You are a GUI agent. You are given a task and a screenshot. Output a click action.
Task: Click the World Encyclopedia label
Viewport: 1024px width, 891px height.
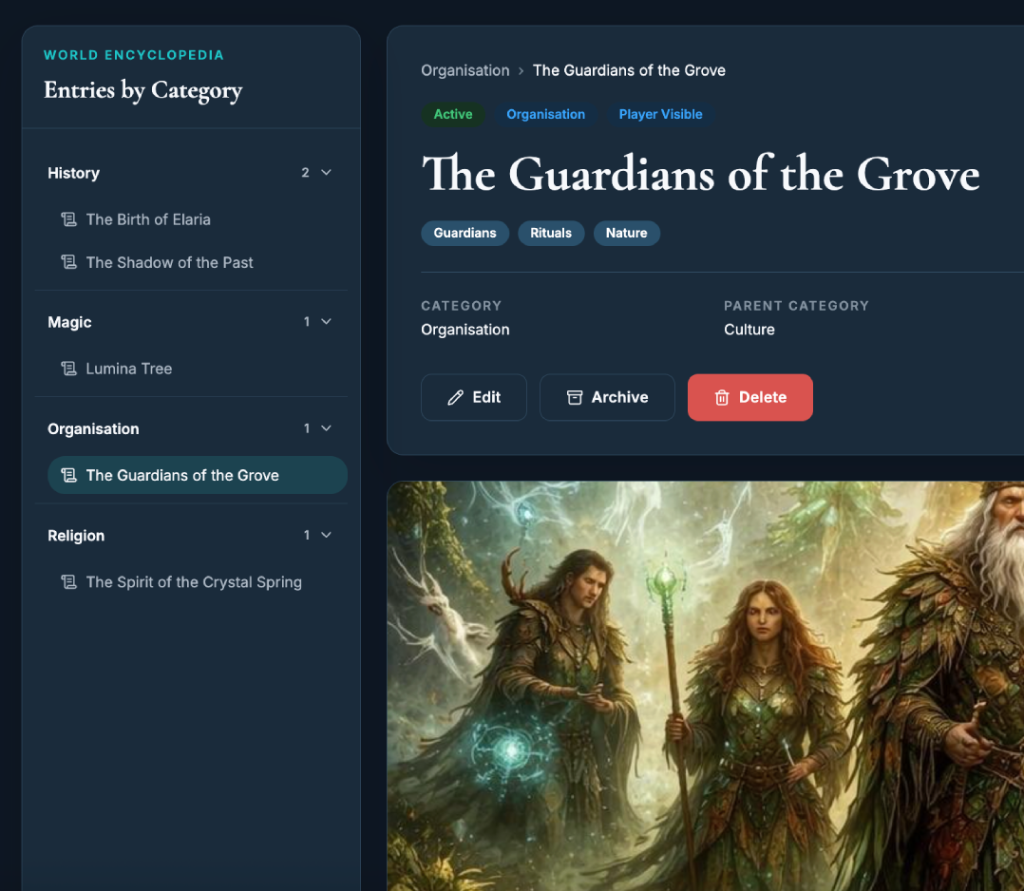coord(134,55)
